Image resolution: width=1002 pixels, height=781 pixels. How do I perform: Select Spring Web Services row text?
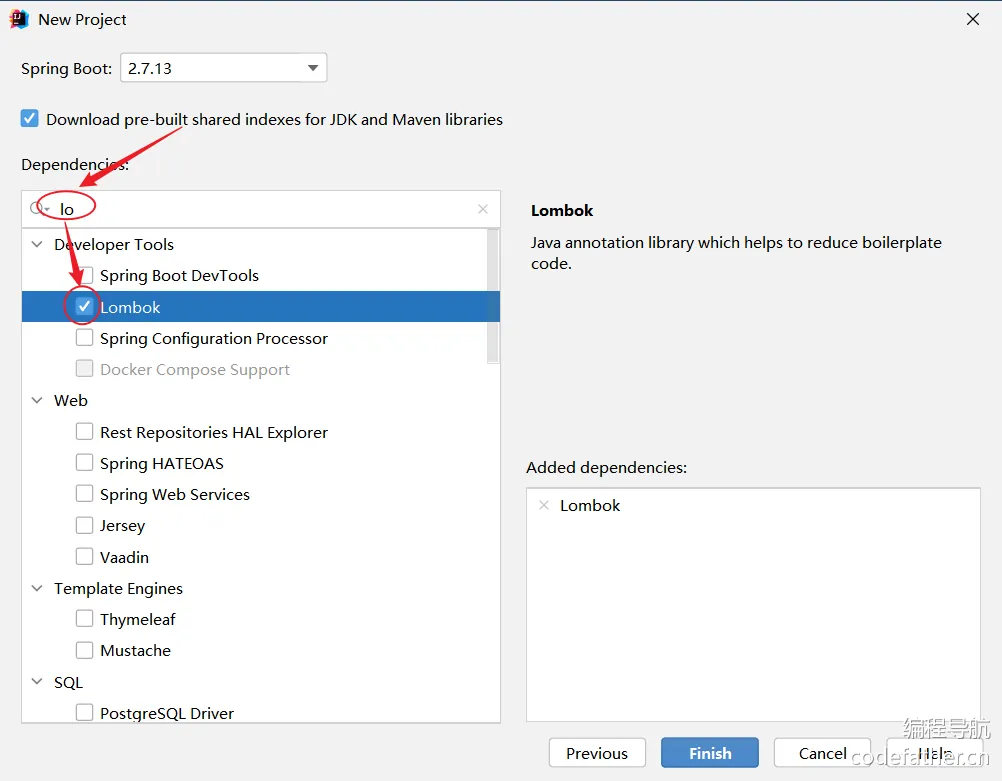[175, 495]
